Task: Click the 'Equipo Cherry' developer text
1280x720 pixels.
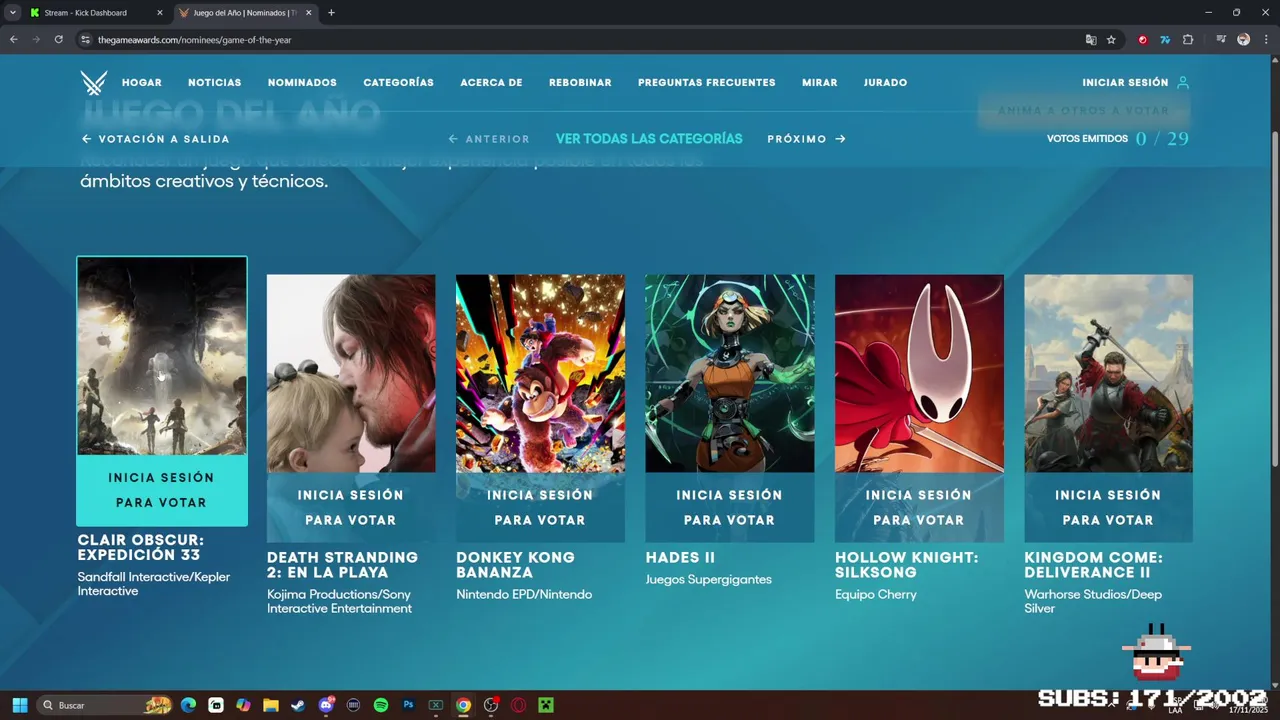Action: [876, 594]
